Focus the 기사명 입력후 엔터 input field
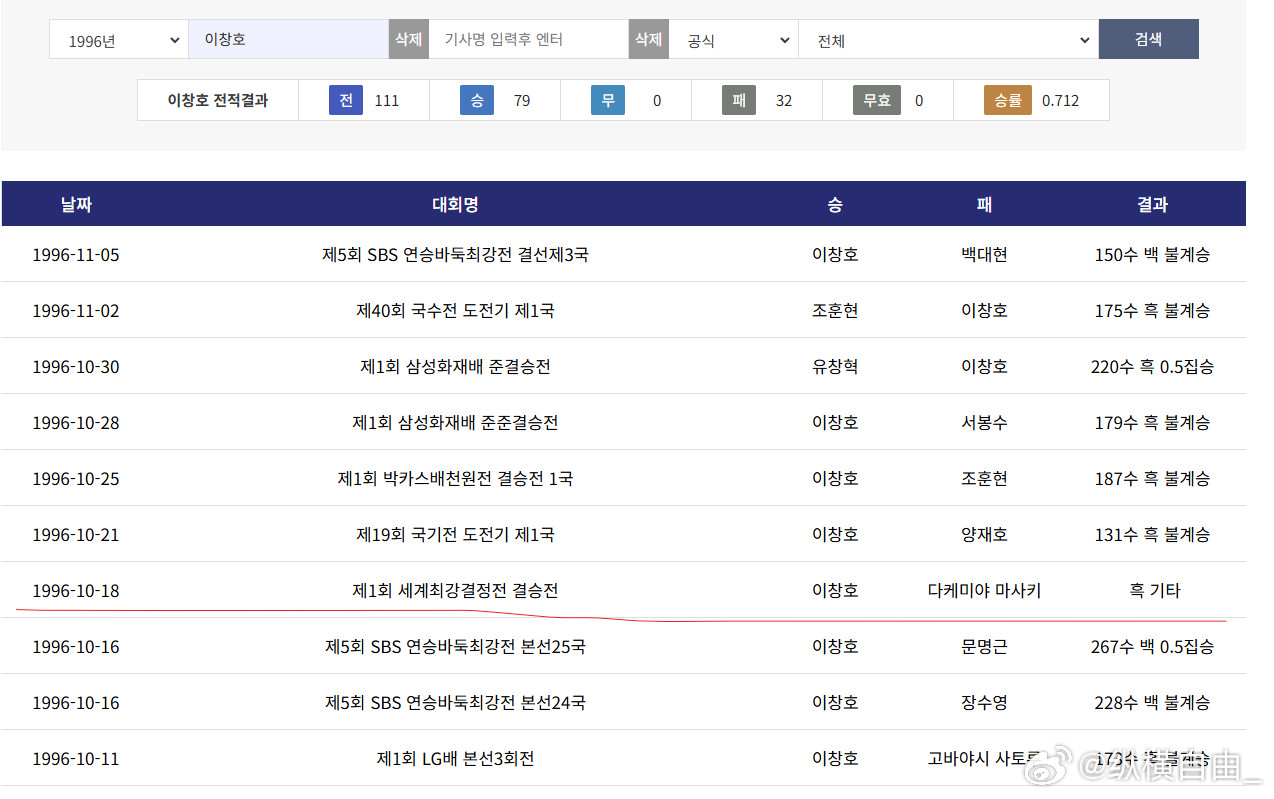 tap(528, 39)
